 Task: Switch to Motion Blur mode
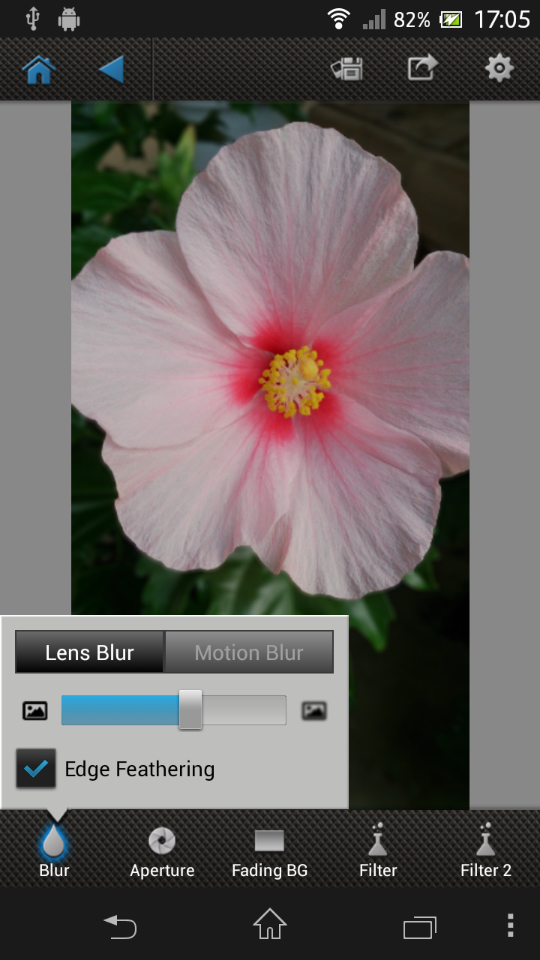(x=249, y=652)
